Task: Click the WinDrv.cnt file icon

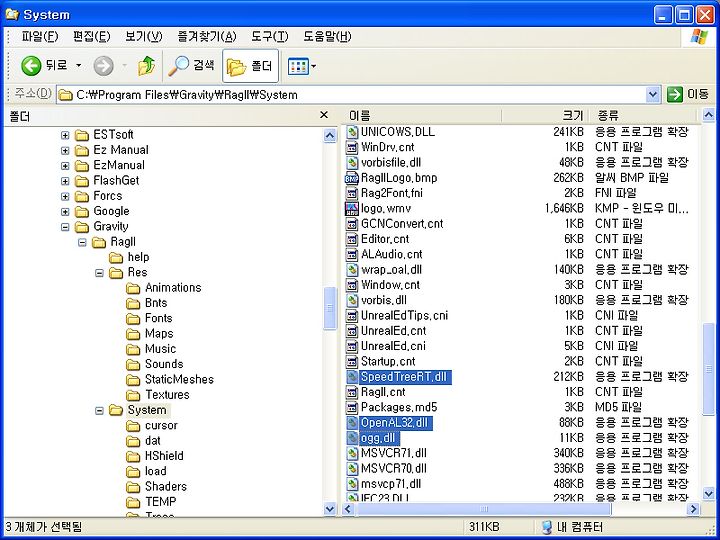Action: click(352, 147)
